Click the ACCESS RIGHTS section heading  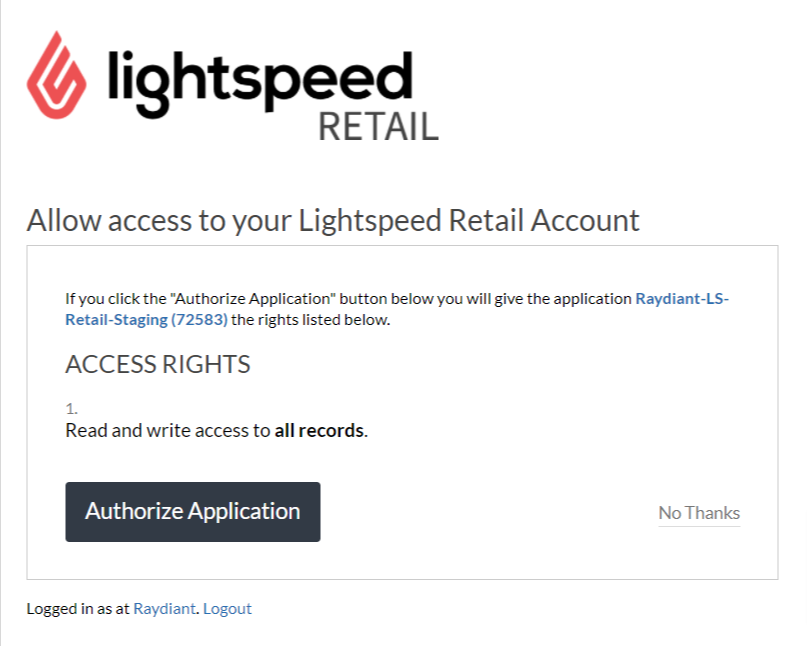coord(157,364)
